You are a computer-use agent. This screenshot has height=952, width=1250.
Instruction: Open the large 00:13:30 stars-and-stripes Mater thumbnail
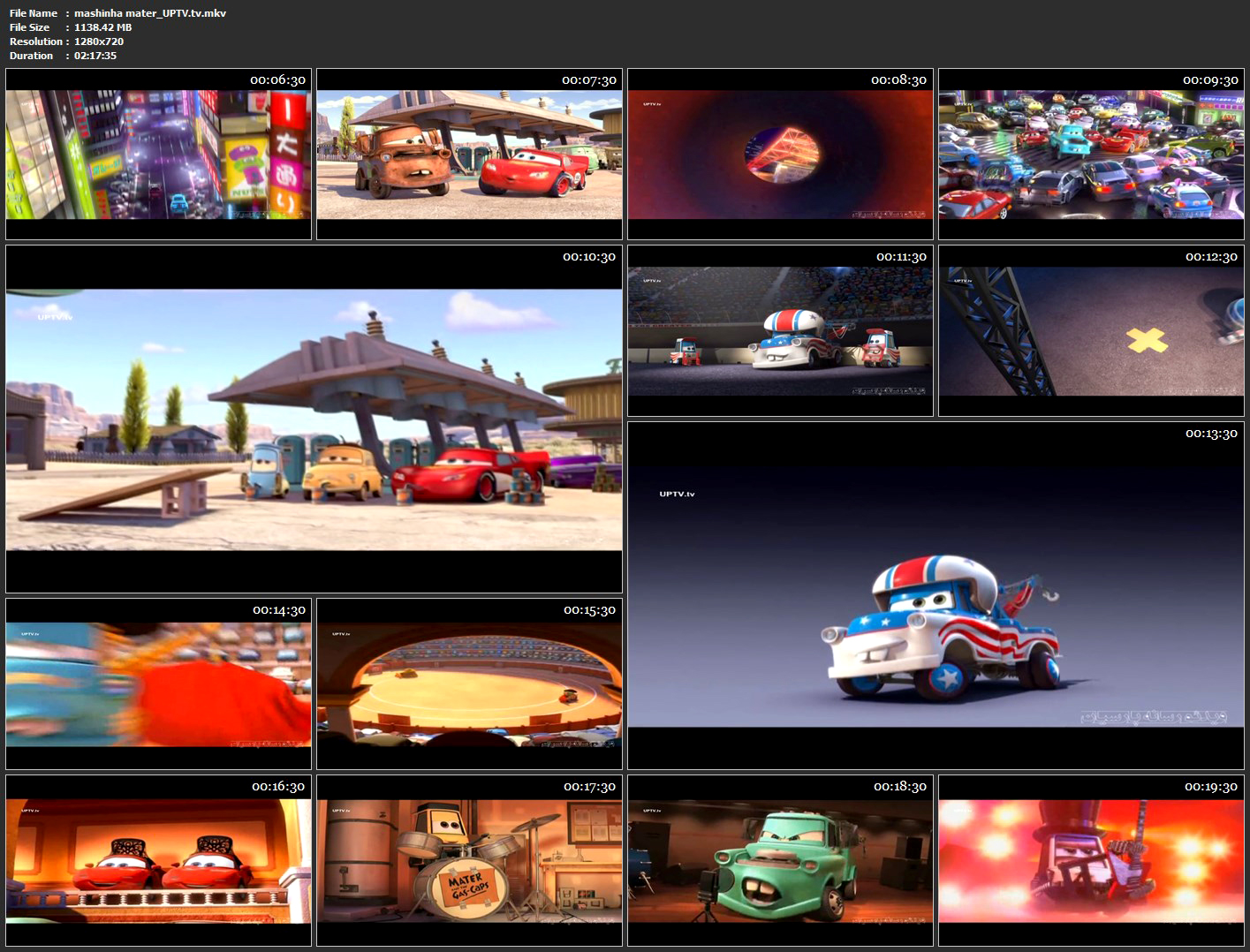tap(936, 596)
